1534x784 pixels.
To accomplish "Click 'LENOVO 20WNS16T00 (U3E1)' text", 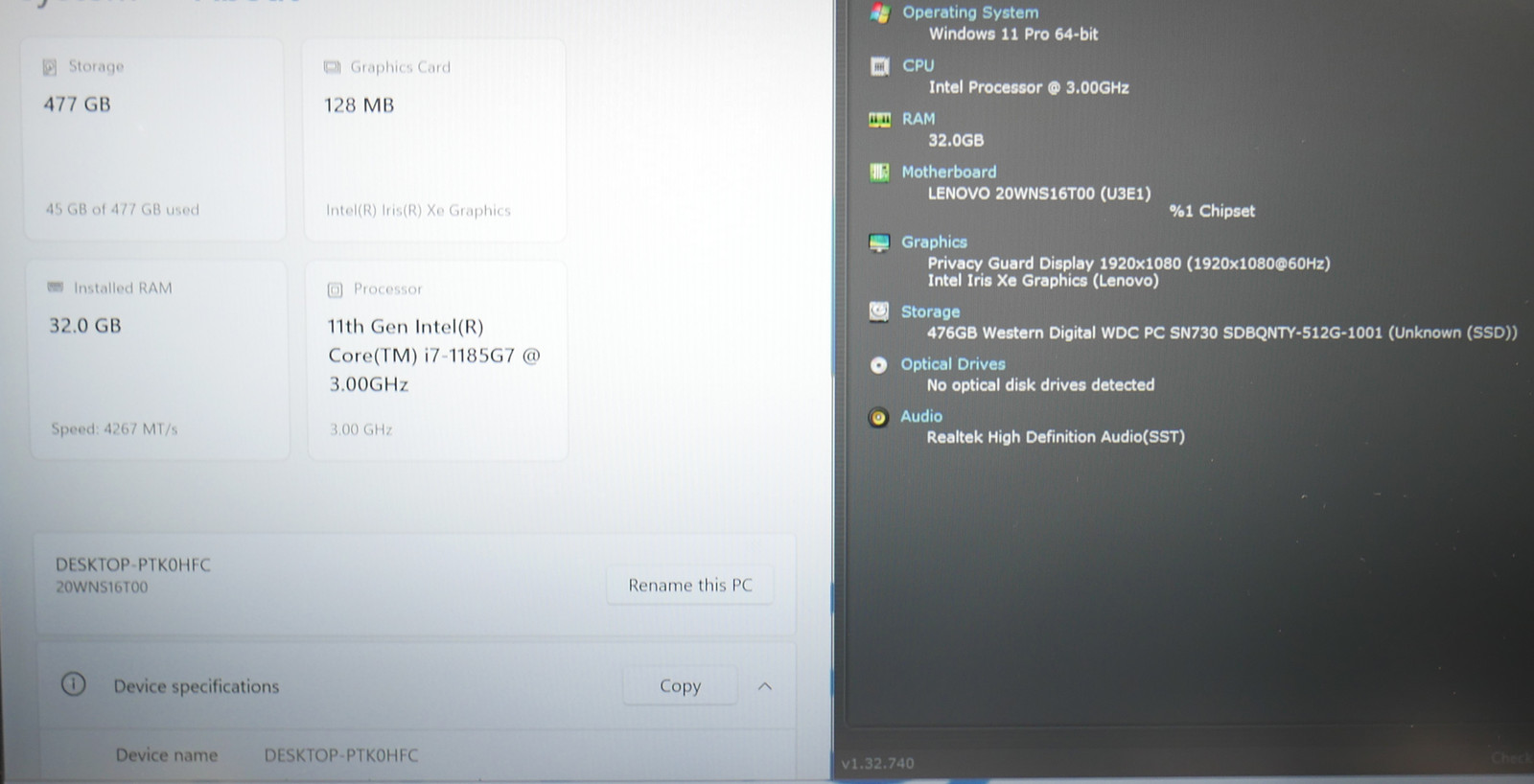I will (x=1038, y=194).
